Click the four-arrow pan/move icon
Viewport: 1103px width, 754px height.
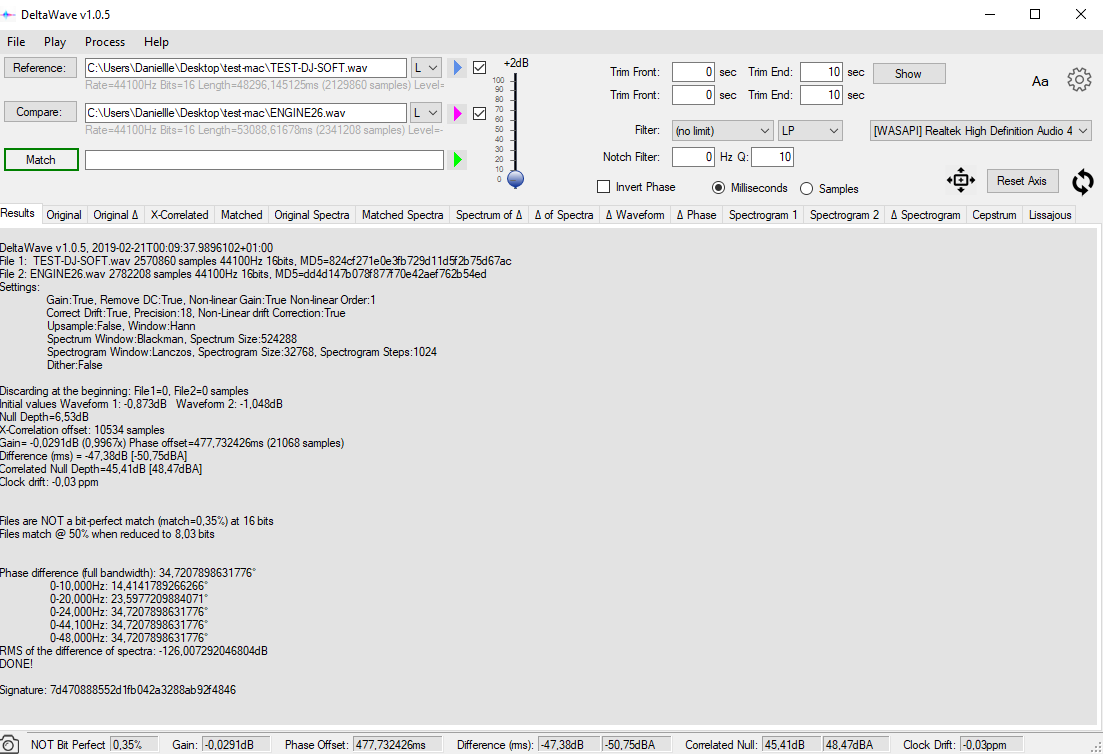[960, 181]
